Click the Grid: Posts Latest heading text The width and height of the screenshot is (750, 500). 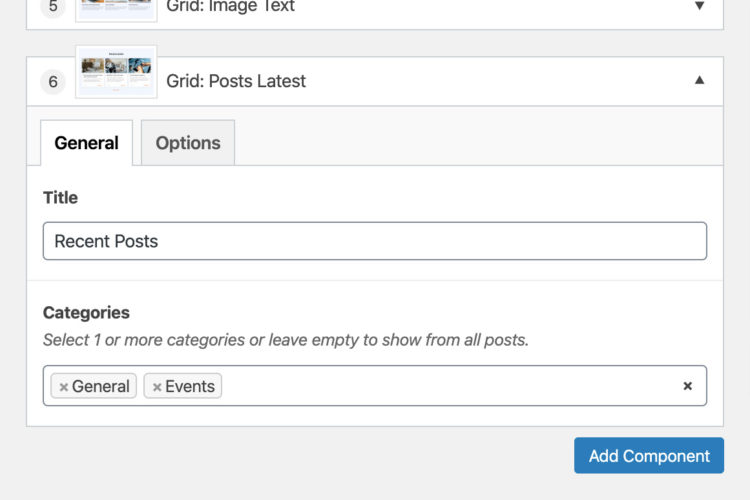click(236, 81)
